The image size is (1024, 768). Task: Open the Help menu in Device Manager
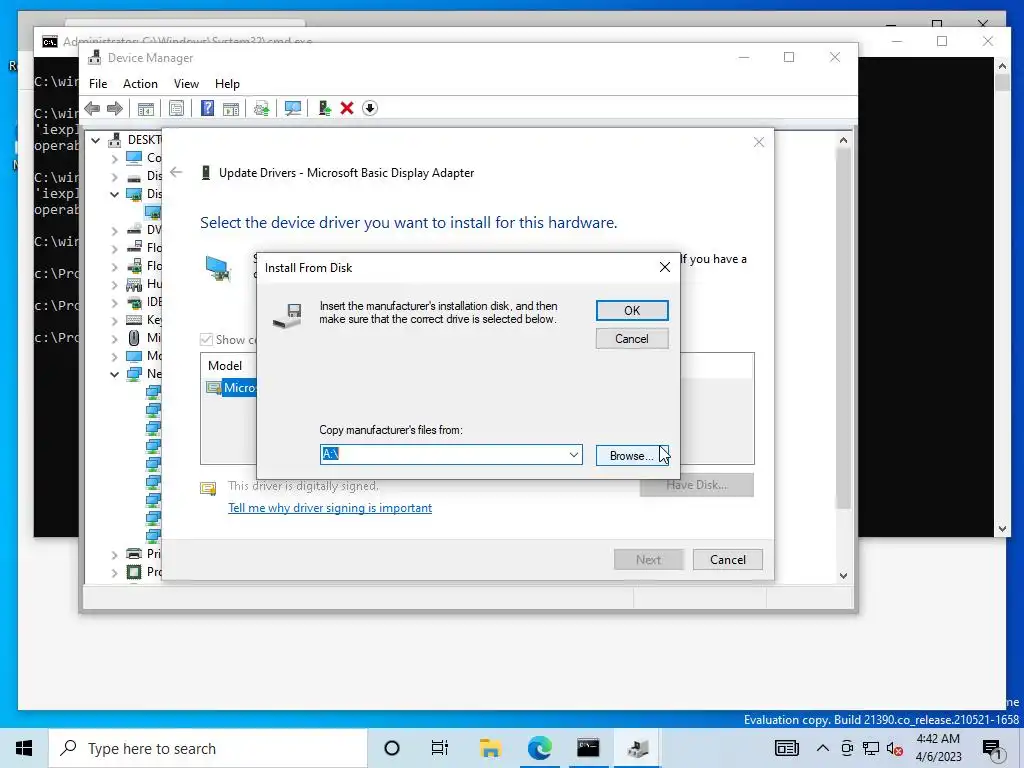227,84
